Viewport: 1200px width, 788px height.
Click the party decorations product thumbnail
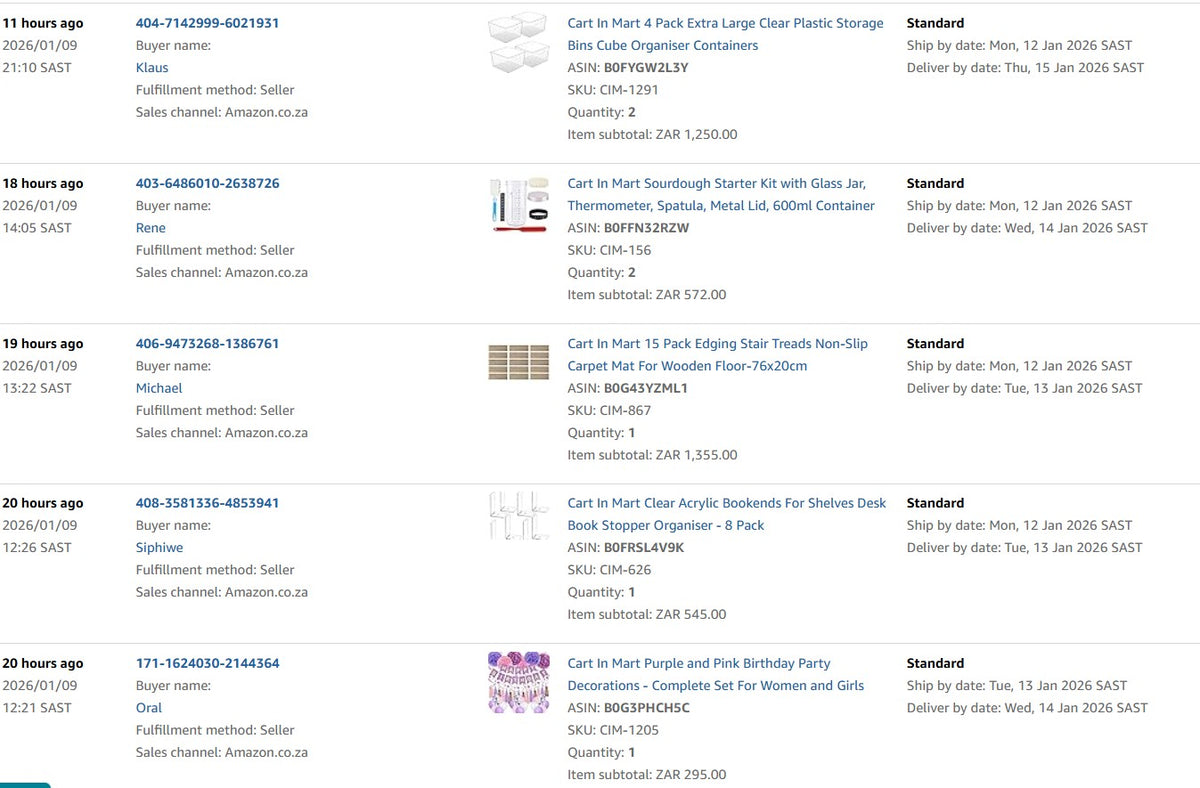[519, 682]
